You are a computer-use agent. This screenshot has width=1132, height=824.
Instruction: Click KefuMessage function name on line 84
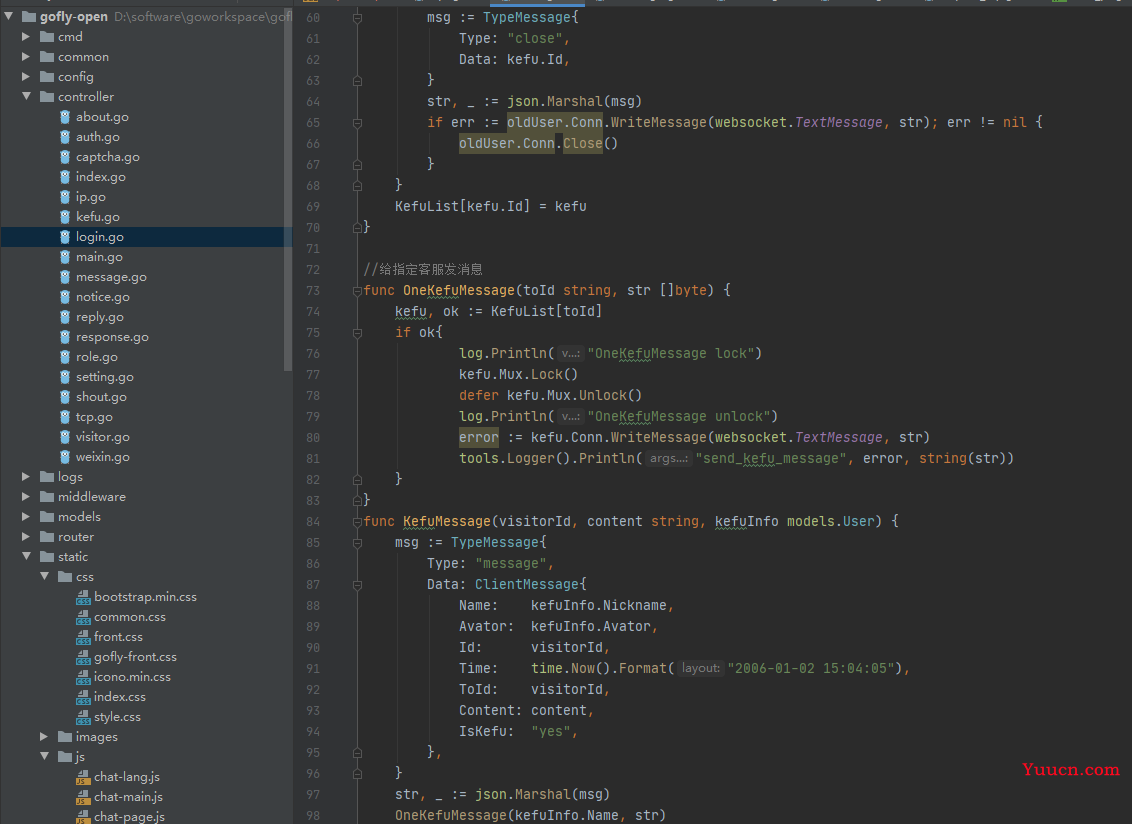pyautogui.click(x=446, y=521)
